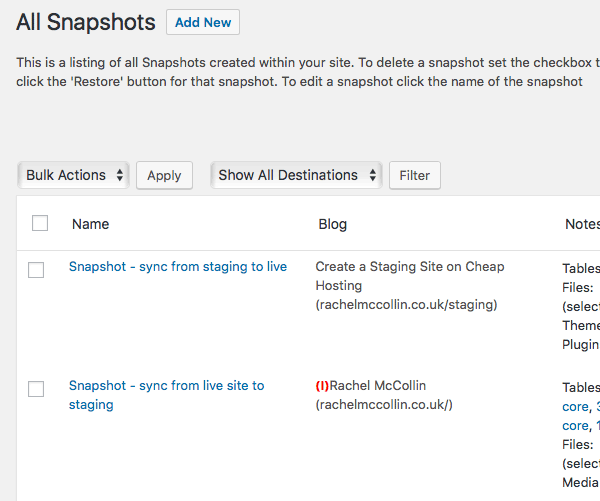600x501 pixels.
Task: Click the Blog column header
Action: (333, 224)
